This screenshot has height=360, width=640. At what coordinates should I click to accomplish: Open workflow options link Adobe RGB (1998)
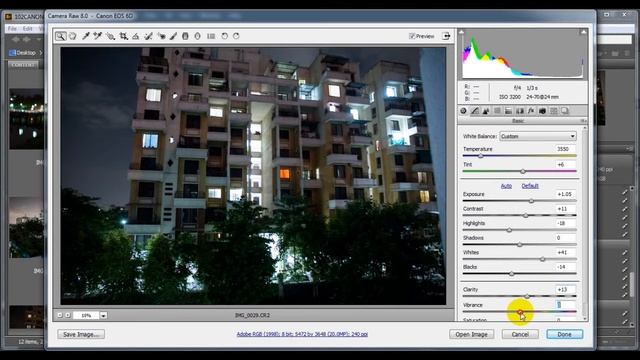[302, 334]
